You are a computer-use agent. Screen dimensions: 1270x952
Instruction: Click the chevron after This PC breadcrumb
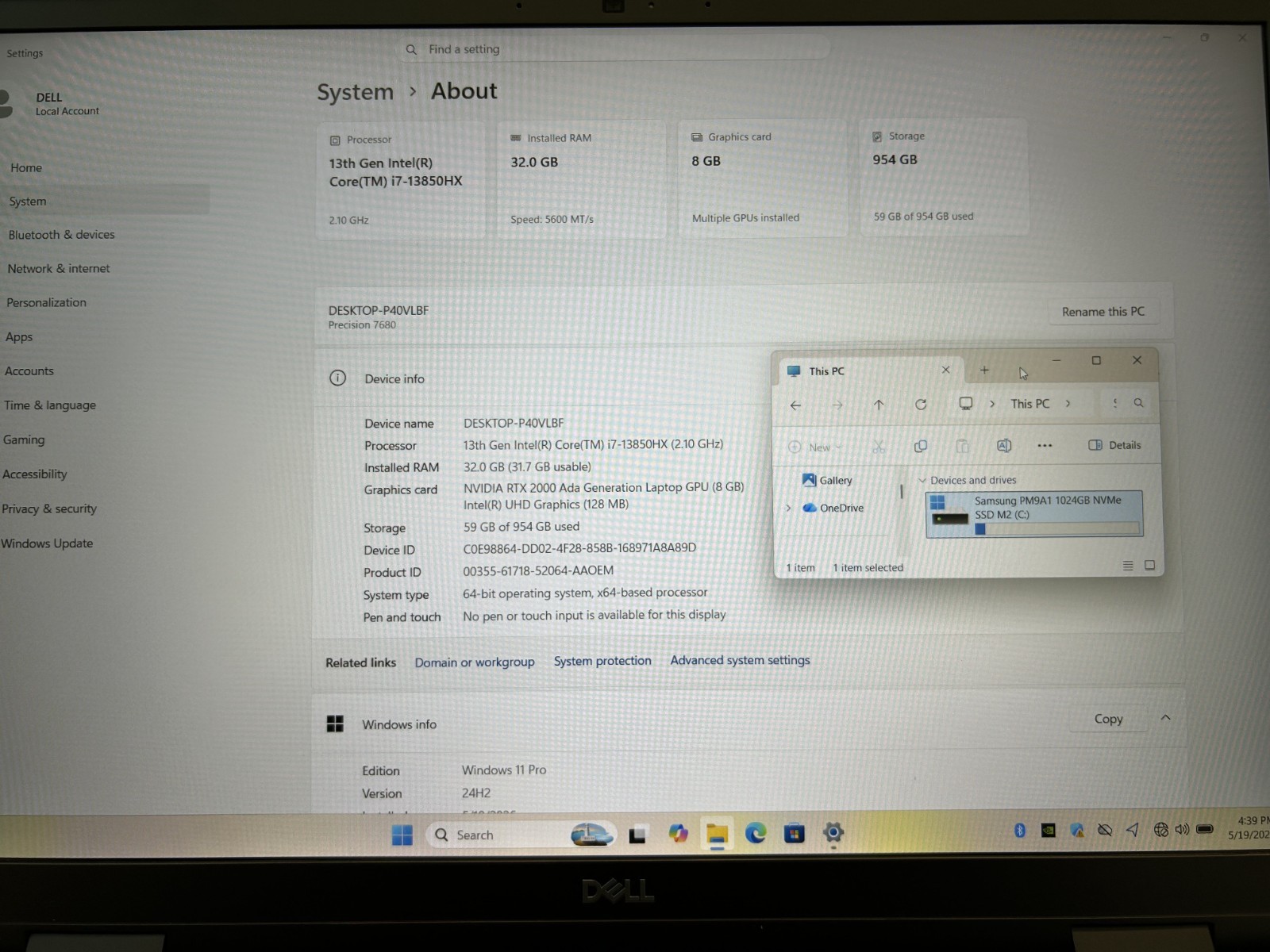coord(1068,404)
